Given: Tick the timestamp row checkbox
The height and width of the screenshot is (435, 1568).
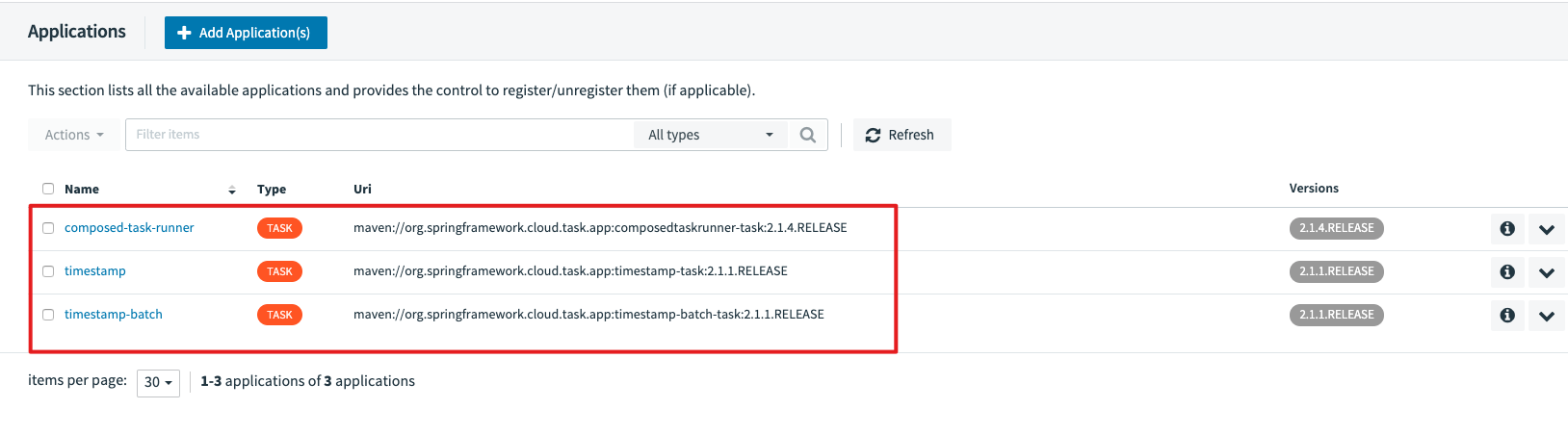Looking at the screenshot, I should [48, 271].
